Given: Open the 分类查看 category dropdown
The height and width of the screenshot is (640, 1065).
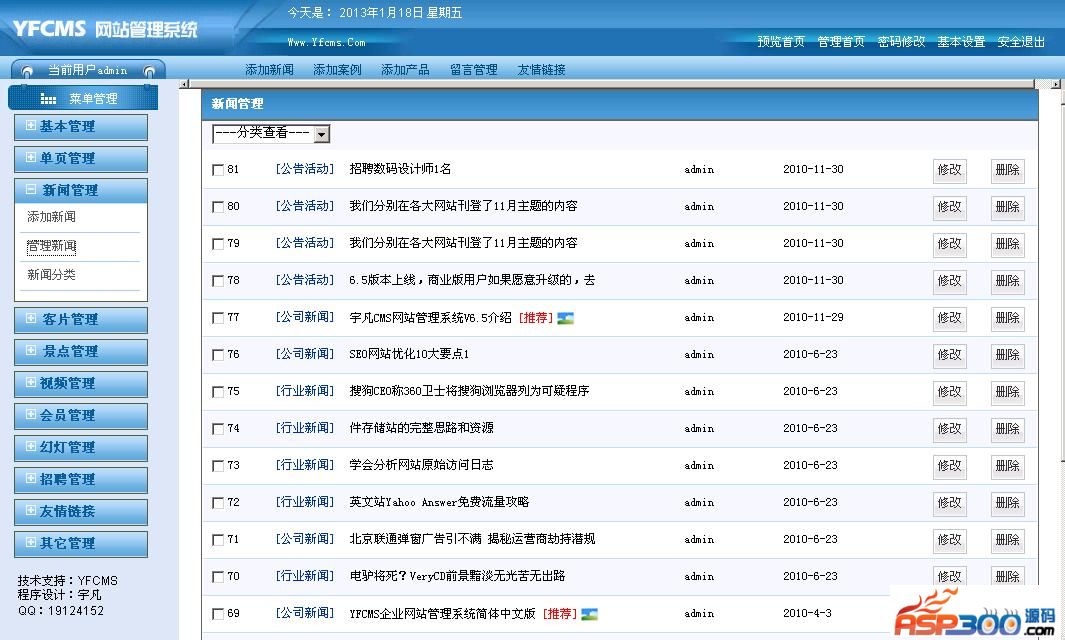Looking at the screenshot, I should pyautogui.click(x=271, y=133).
